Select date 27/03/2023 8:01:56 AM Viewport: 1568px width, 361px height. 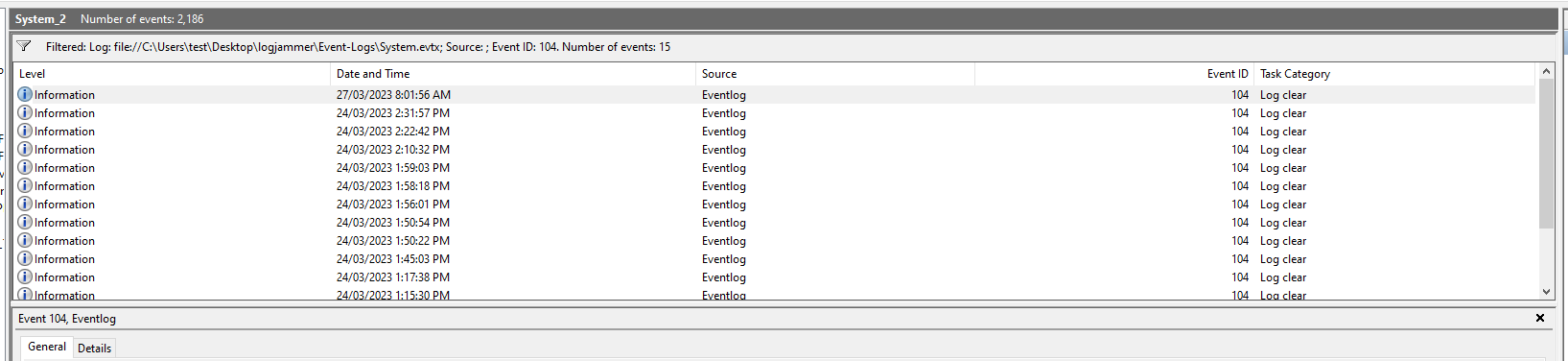click(393, 95)
